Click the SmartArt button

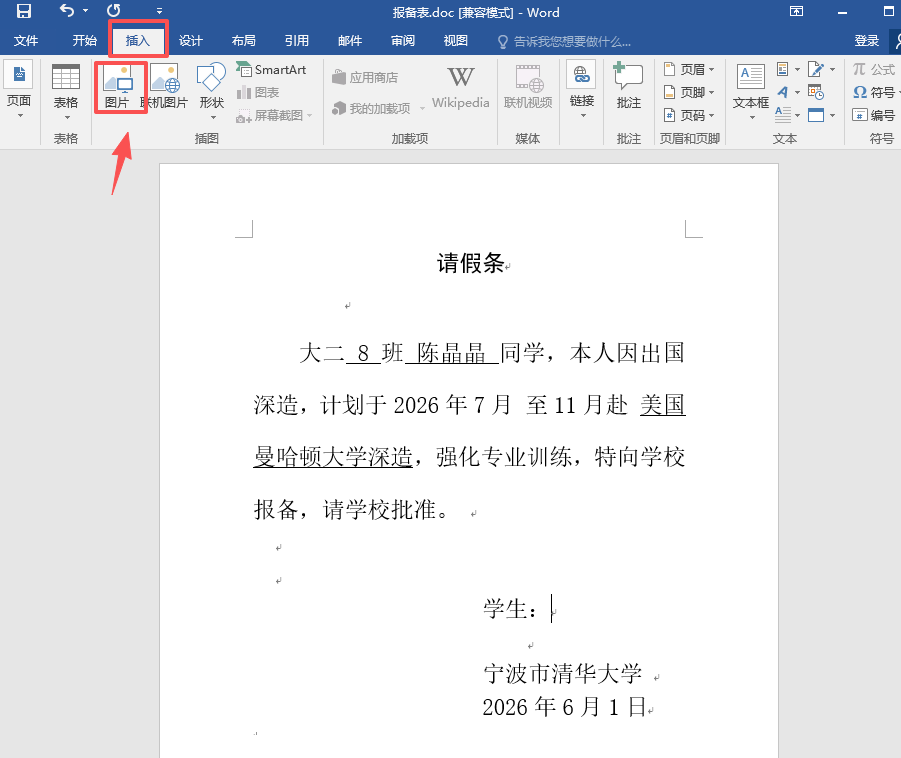click(x=271, y=70)
